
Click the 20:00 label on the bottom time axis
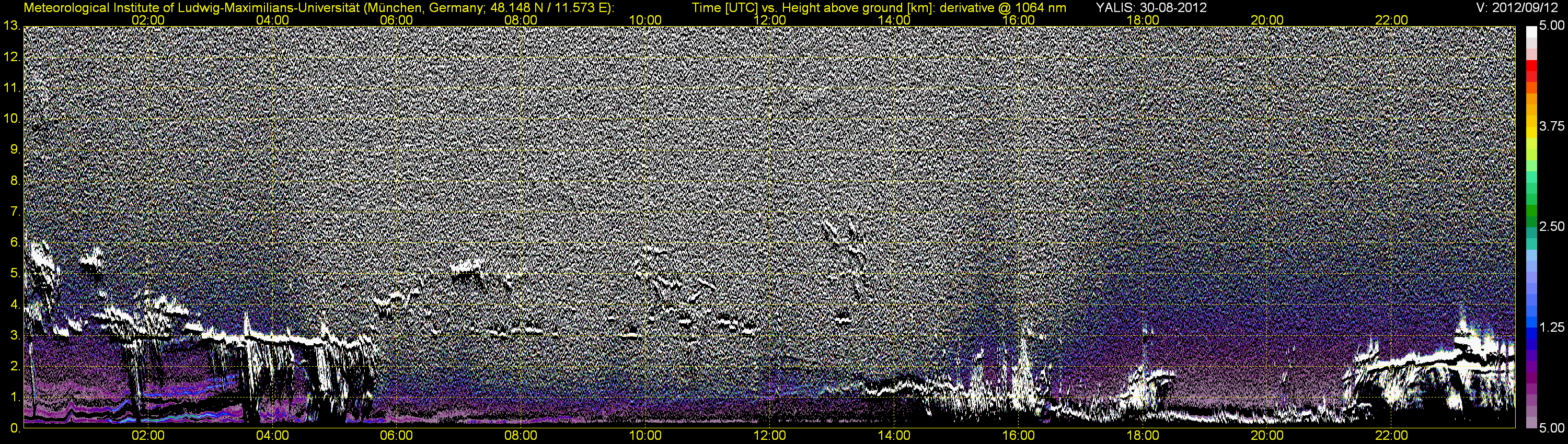tap(1267, 436)
